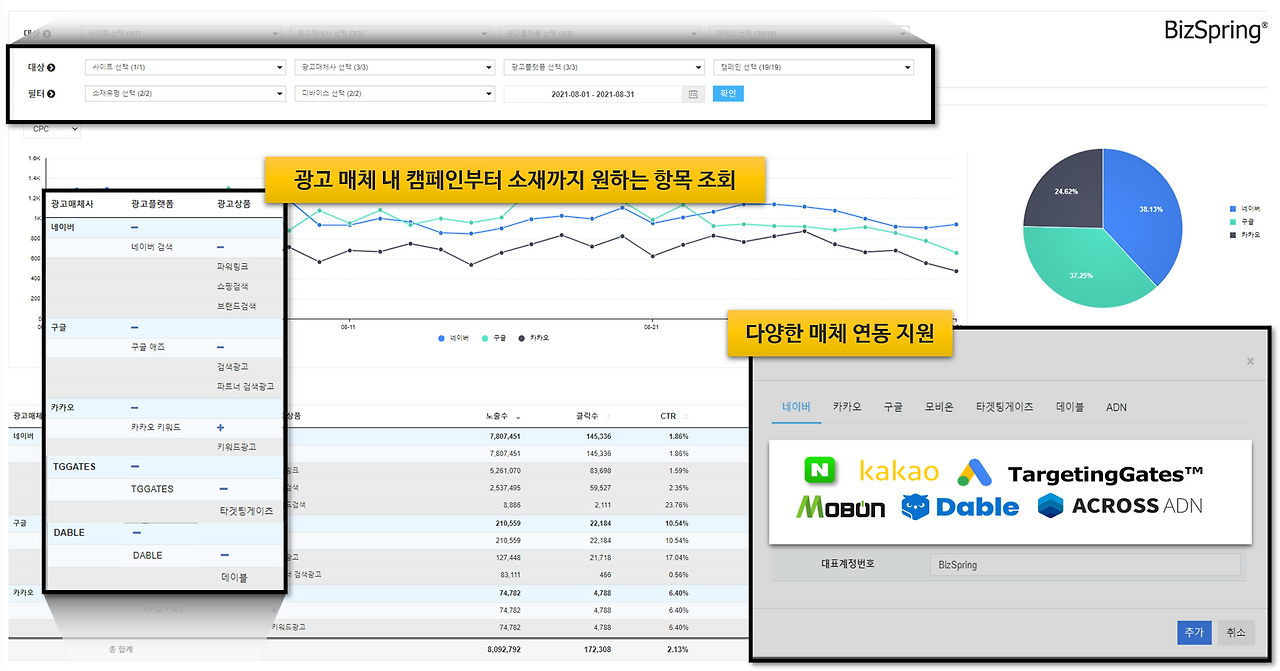The image size is (1280, 671).
Task: Open the calendar icon beside the date range
Action: pos(693,94)
